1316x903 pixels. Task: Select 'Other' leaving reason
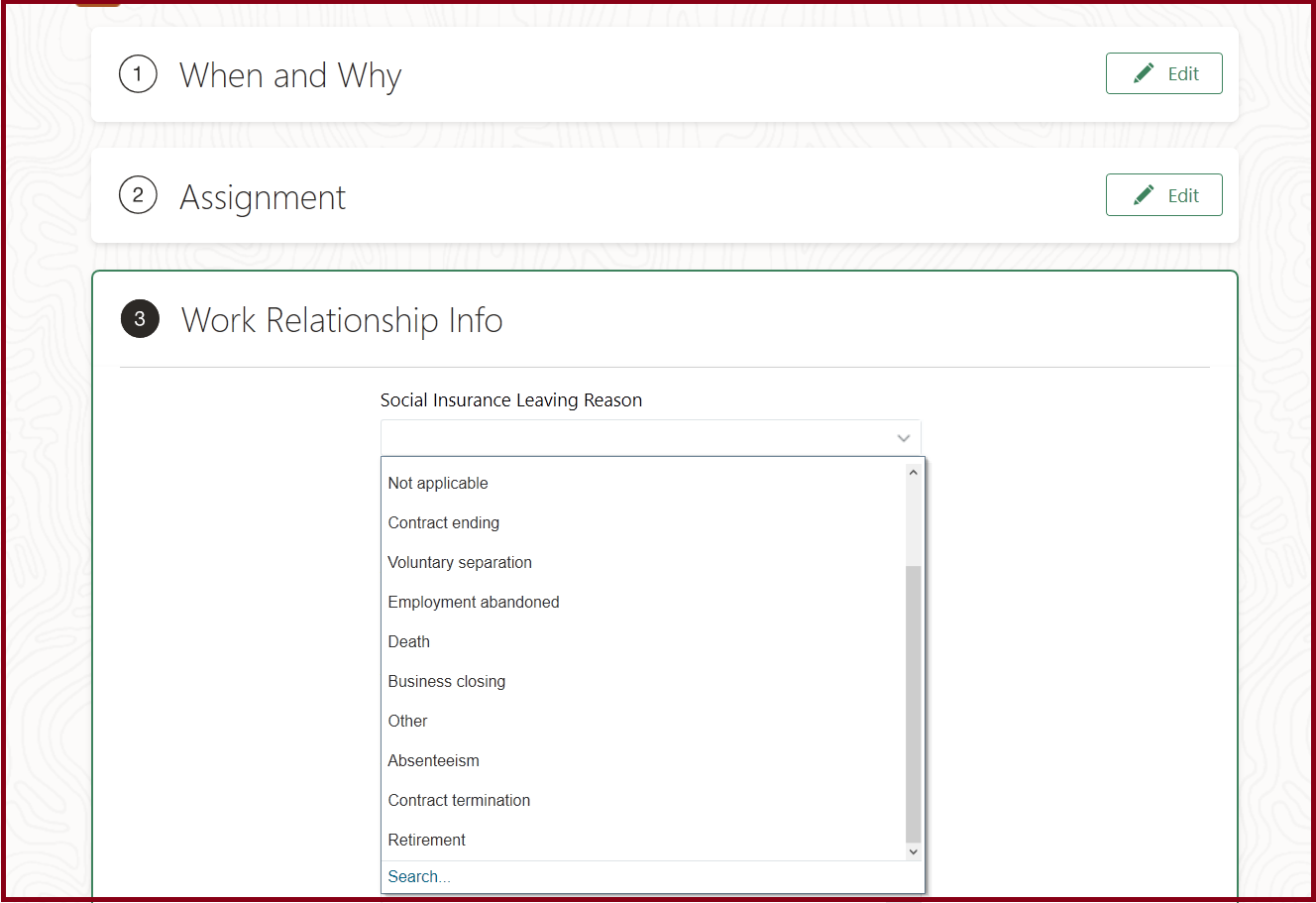pos(408,722)
